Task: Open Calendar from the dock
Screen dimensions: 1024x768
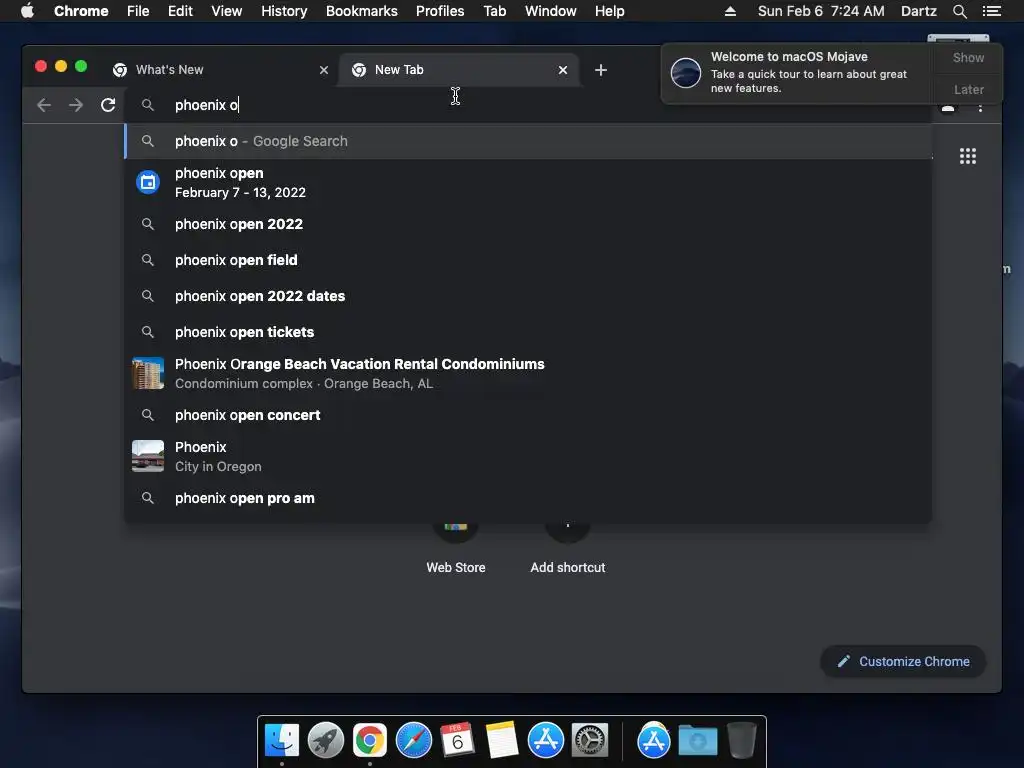Action: point(458,741)
